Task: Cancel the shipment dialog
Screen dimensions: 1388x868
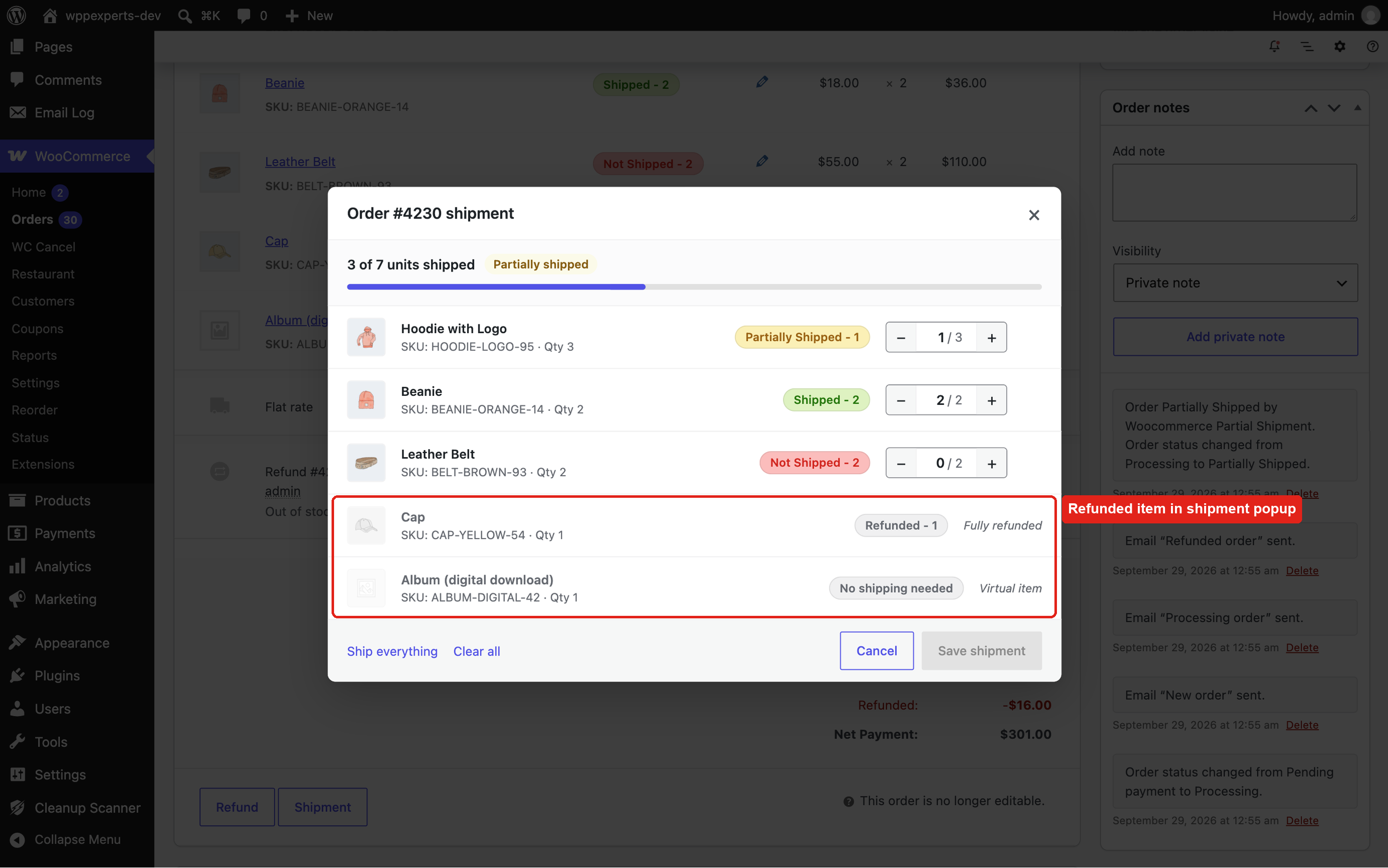Action: tap(877, 650)
